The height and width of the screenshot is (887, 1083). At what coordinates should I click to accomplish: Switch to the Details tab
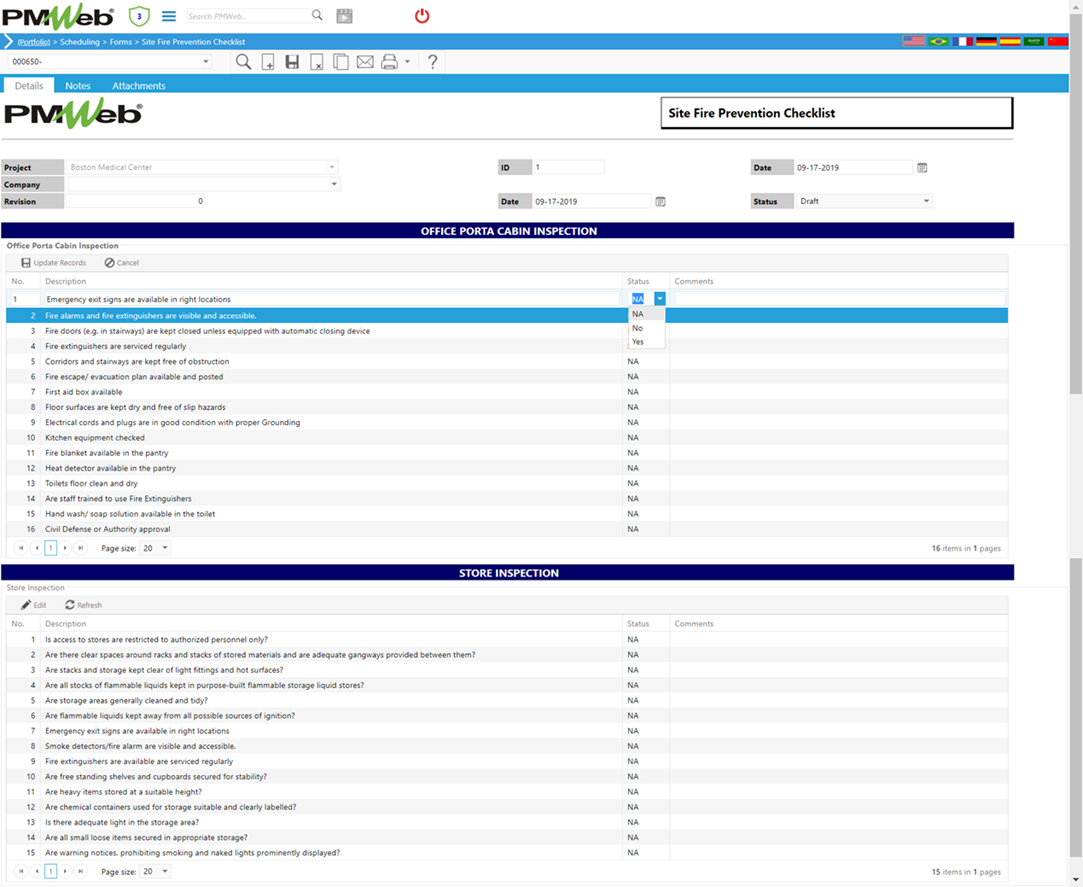(29, 86)
